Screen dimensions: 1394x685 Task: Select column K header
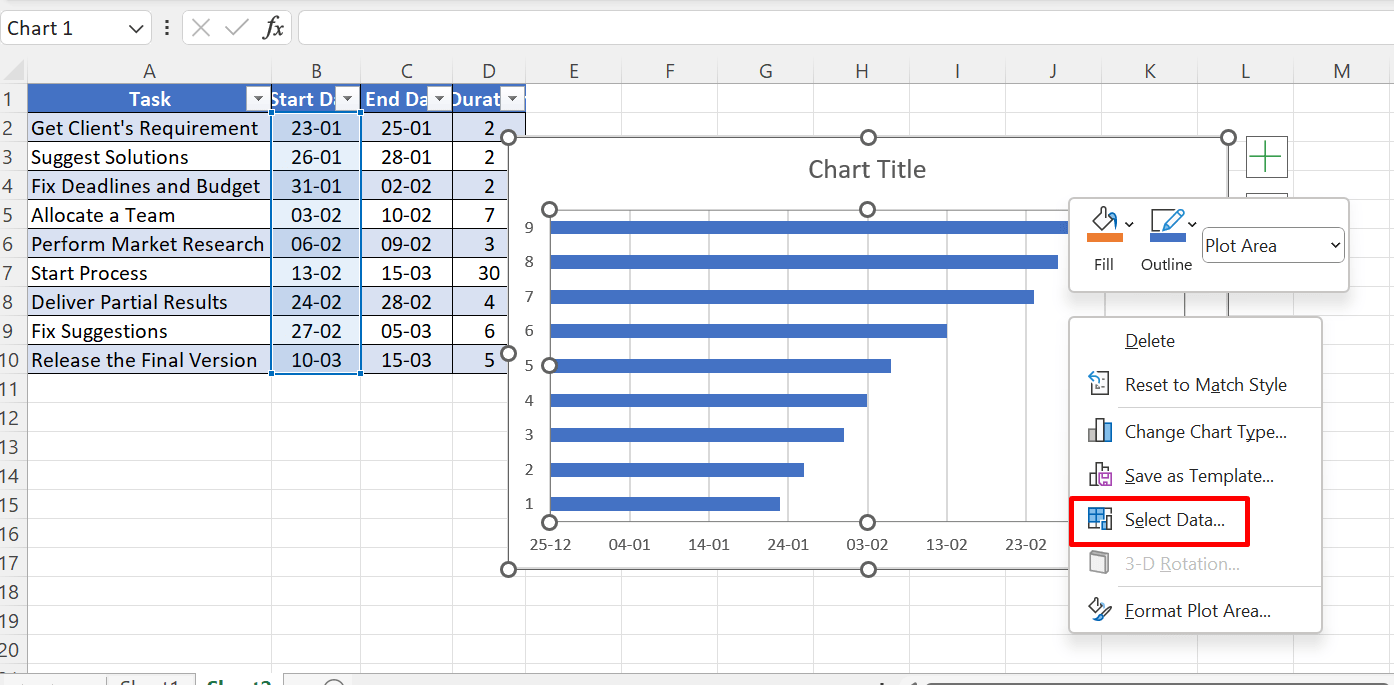(1149, 71)
